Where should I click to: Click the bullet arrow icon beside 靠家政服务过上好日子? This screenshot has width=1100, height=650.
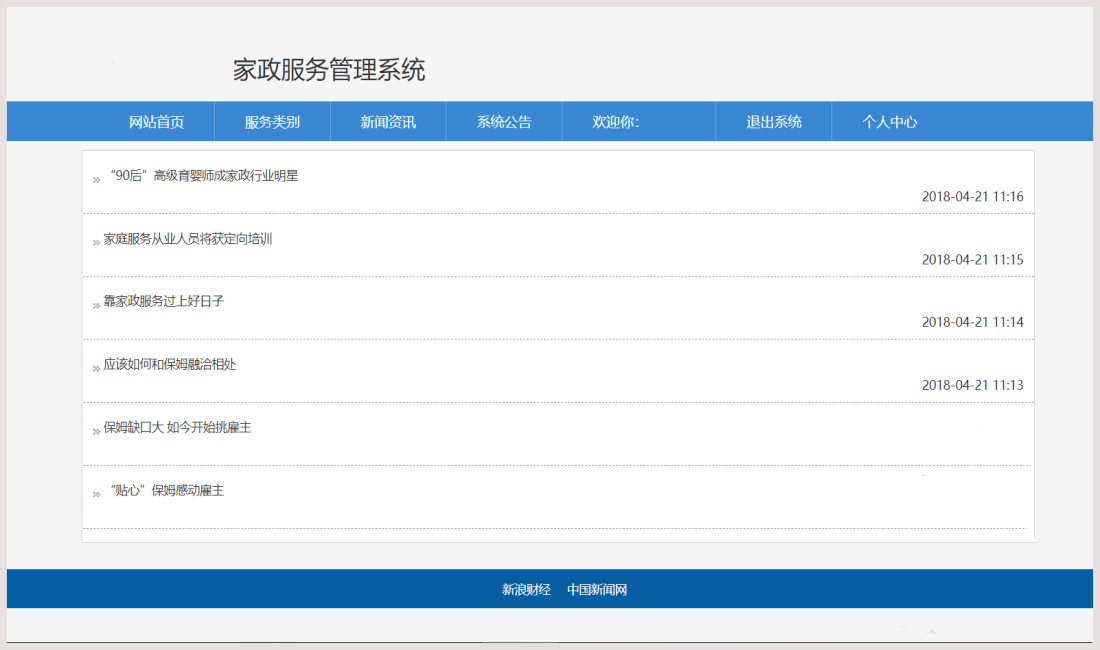(x=96, y=306)
